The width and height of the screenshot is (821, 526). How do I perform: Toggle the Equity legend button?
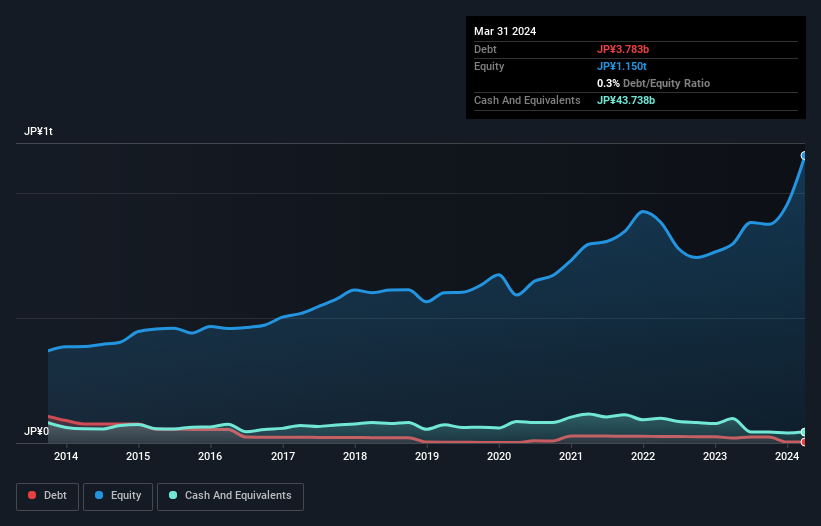tap(118, 496)
